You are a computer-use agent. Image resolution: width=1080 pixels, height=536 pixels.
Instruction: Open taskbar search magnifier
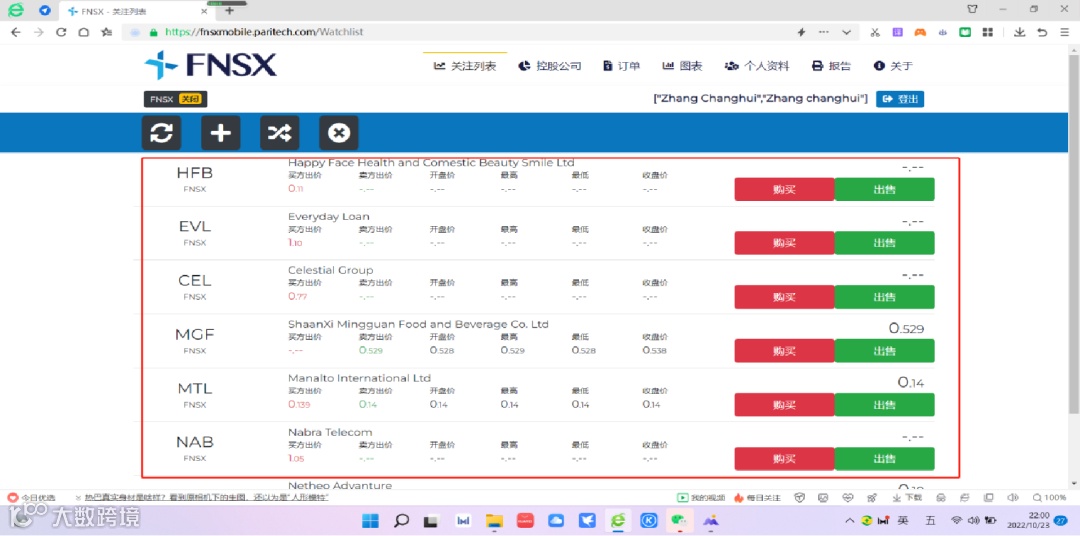(402, 521)
